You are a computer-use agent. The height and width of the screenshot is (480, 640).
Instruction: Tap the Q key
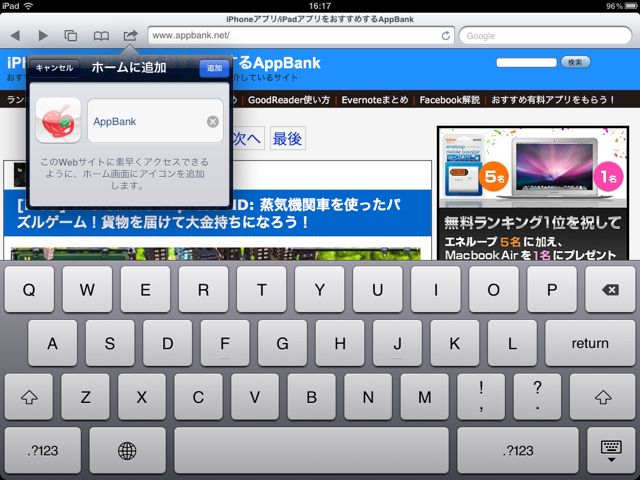(x=29, y=289)
